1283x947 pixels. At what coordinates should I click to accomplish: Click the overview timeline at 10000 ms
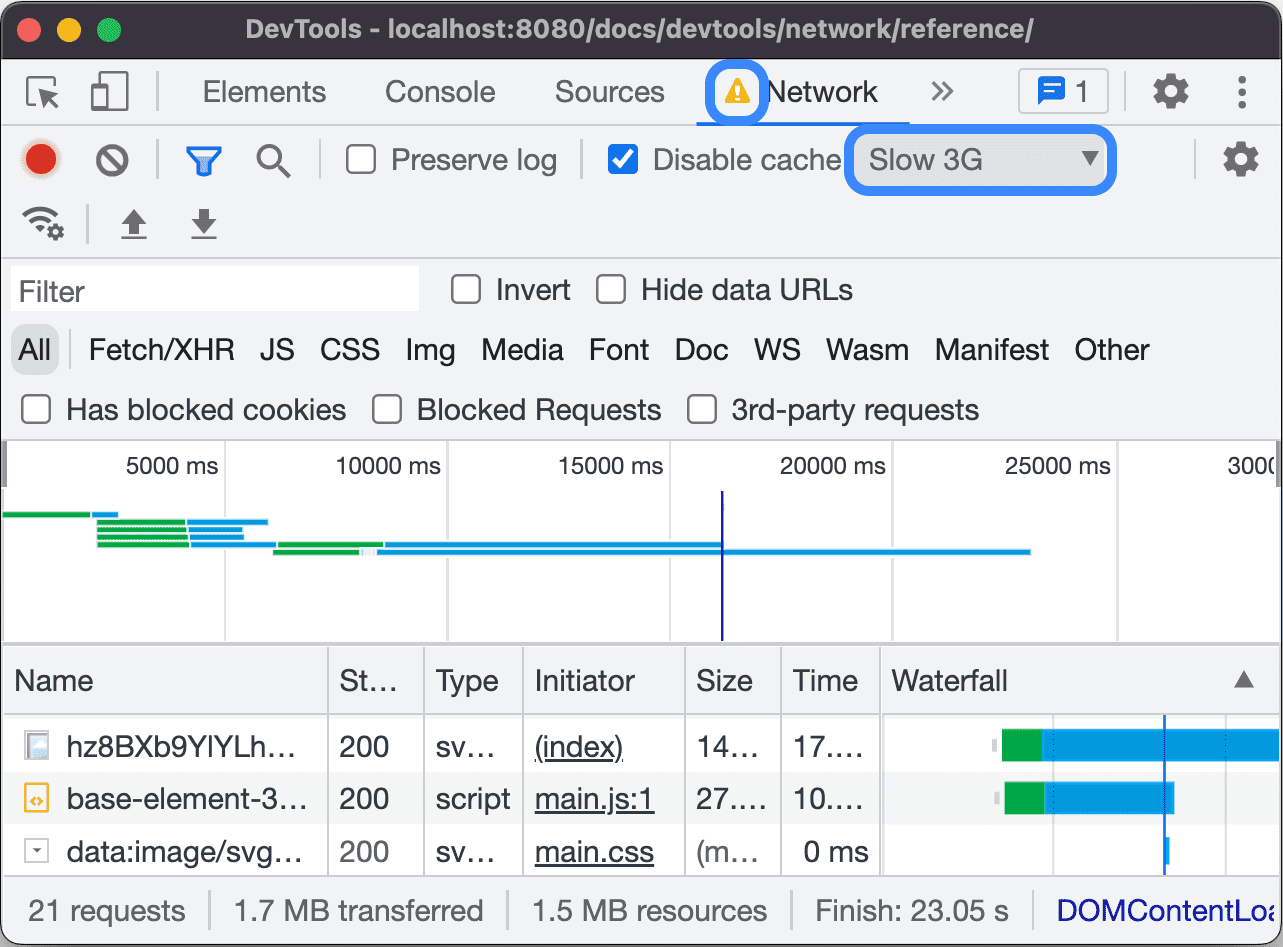click(389, 466)
